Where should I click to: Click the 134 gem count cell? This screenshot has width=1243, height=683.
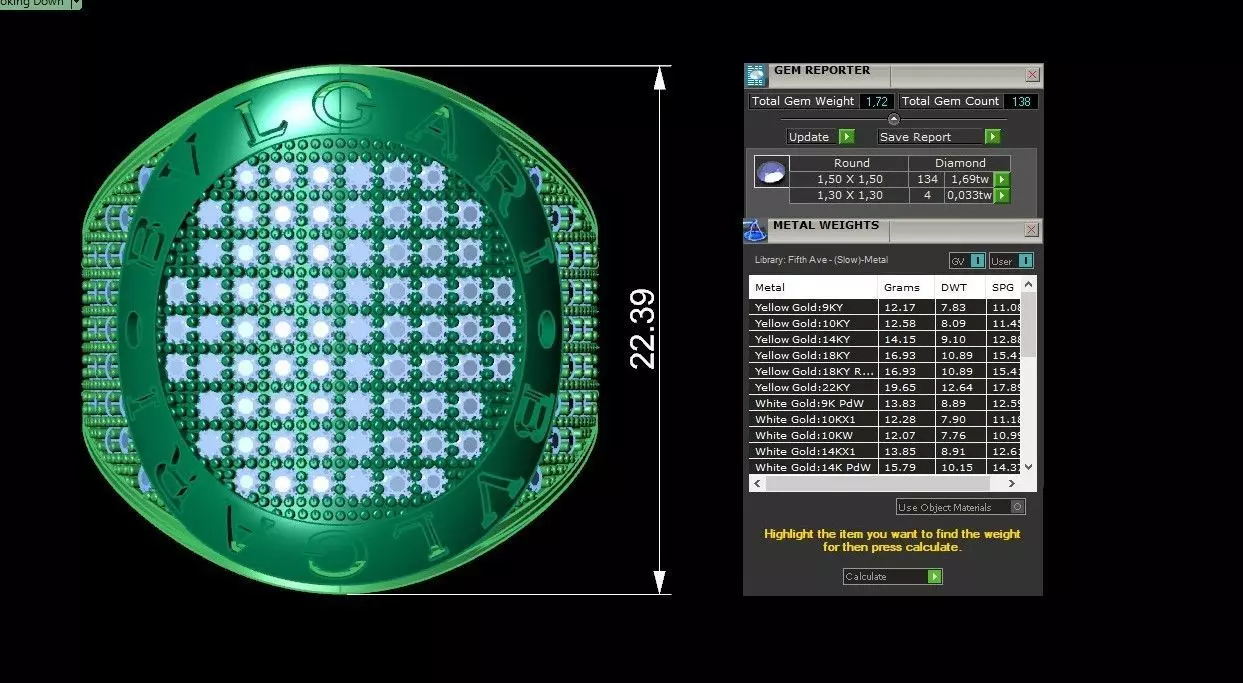tap(927, 179)
